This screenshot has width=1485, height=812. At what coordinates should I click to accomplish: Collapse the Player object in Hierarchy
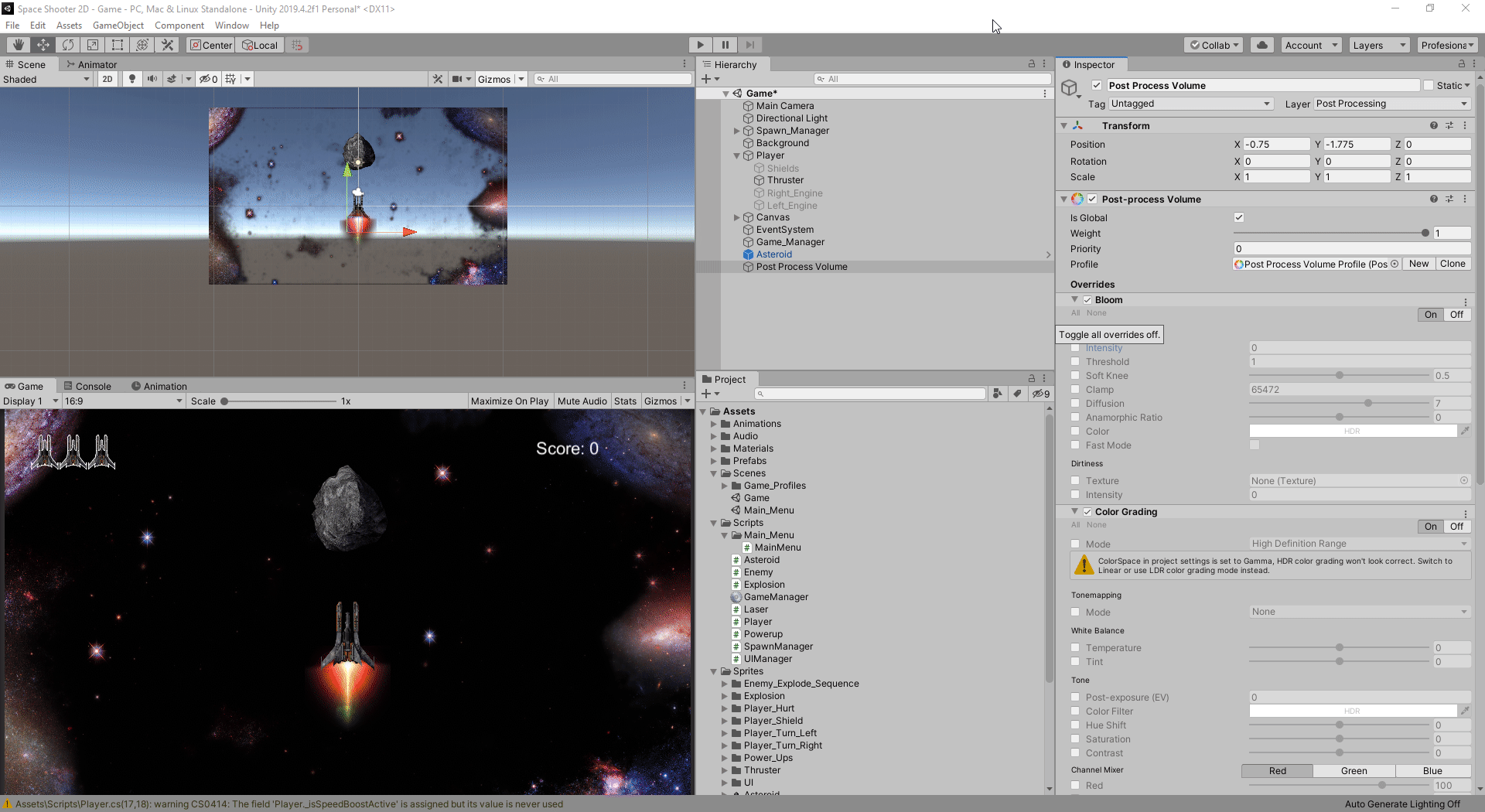point(736,155)
